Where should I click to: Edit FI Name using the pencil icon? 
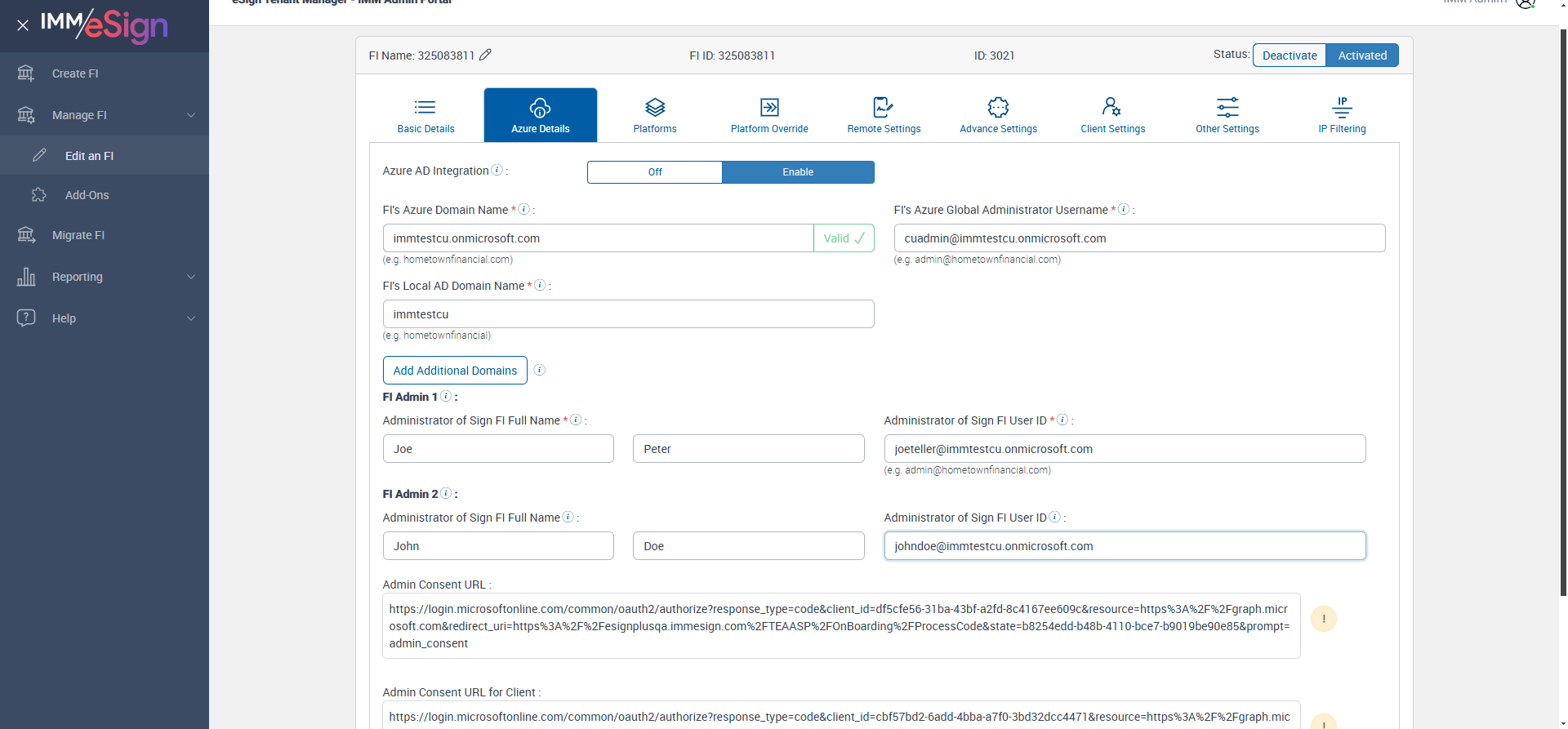pyautogui.click(x=485, y=55)
